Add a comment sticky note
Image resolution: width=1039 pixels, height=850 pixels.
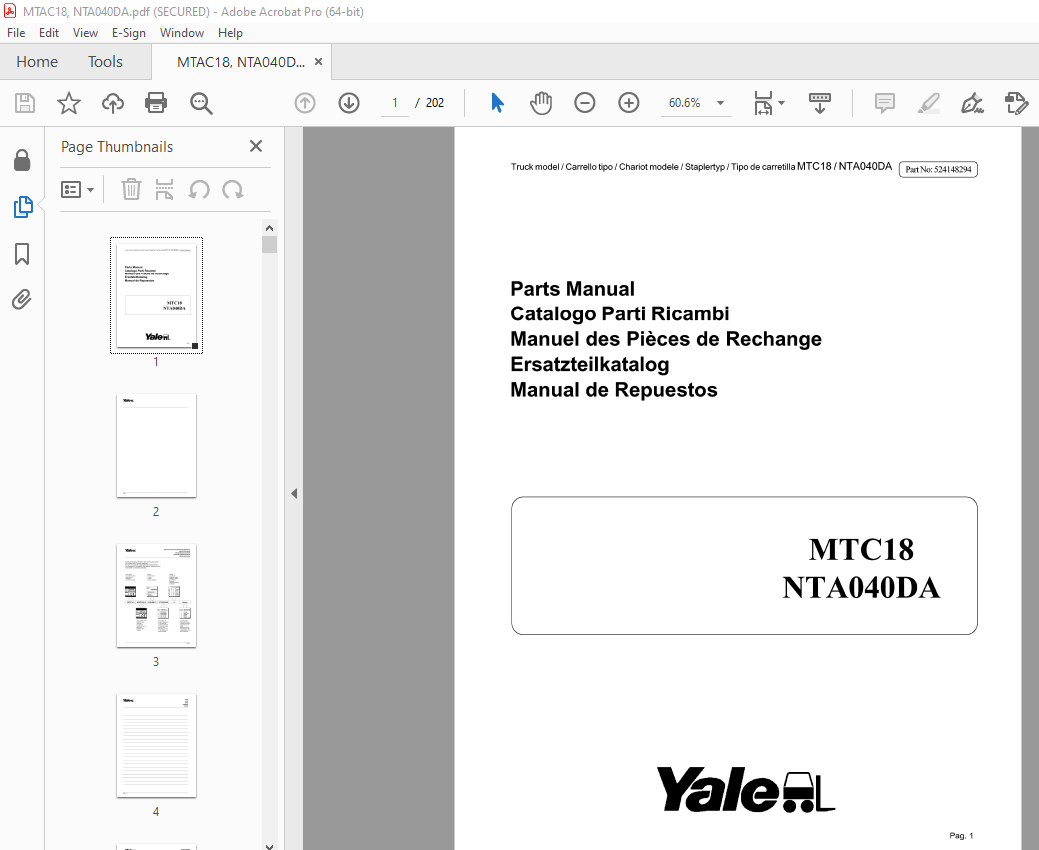click(885, 103)
